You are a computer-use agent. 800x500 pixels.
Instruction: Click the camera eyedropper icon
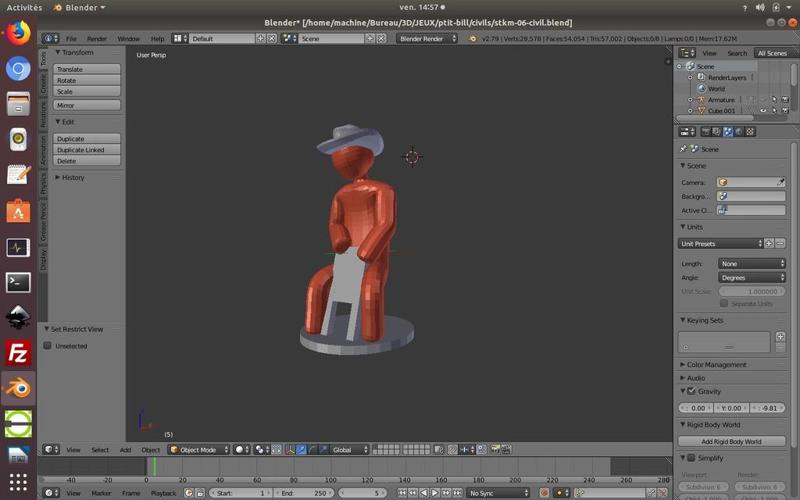780,183
